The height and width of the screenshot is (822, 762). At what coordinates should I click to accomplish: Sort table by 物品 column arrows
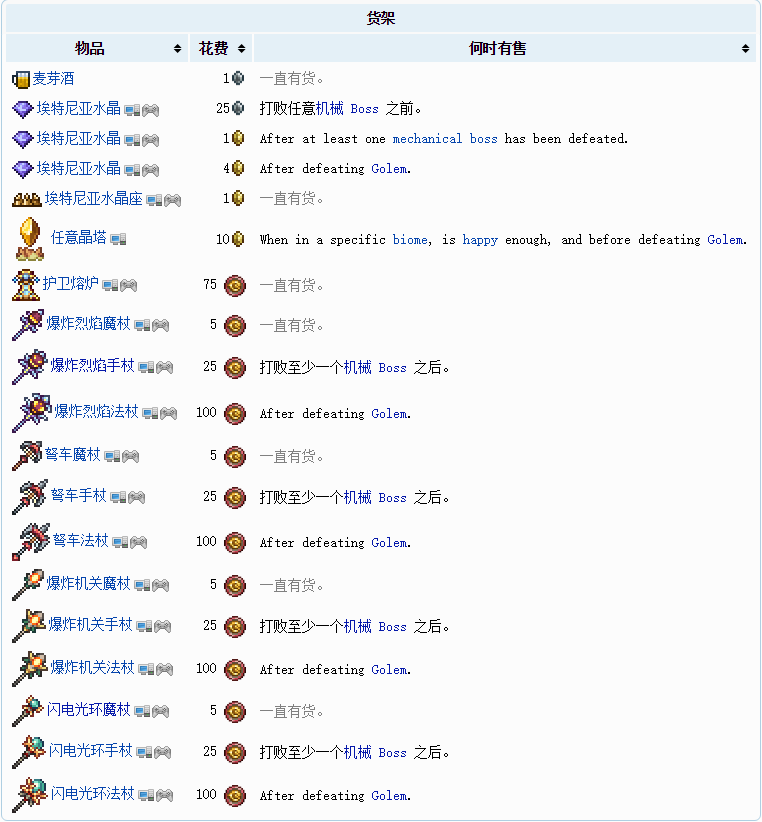pyautogui.click(x=178, y=49)
